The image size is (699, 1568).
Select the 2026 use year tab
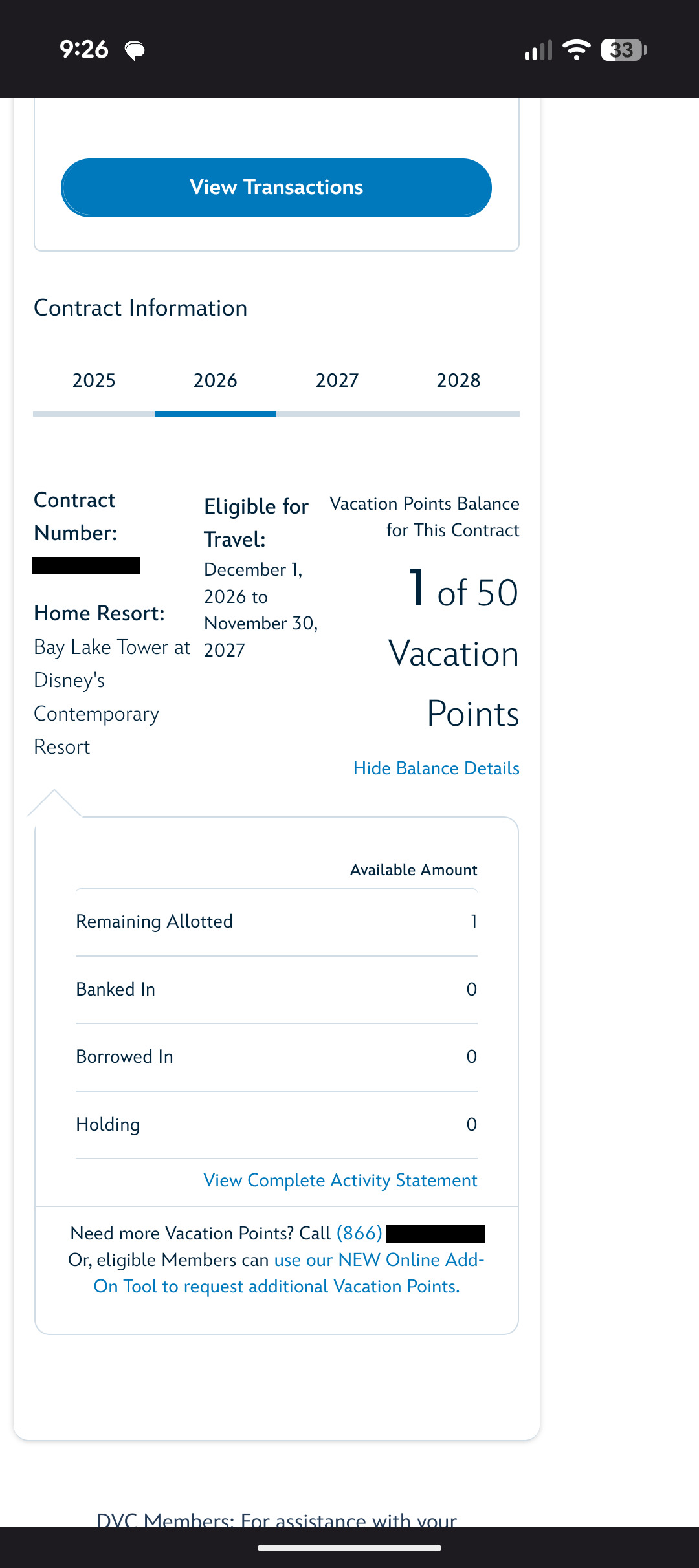pos(216,380)
